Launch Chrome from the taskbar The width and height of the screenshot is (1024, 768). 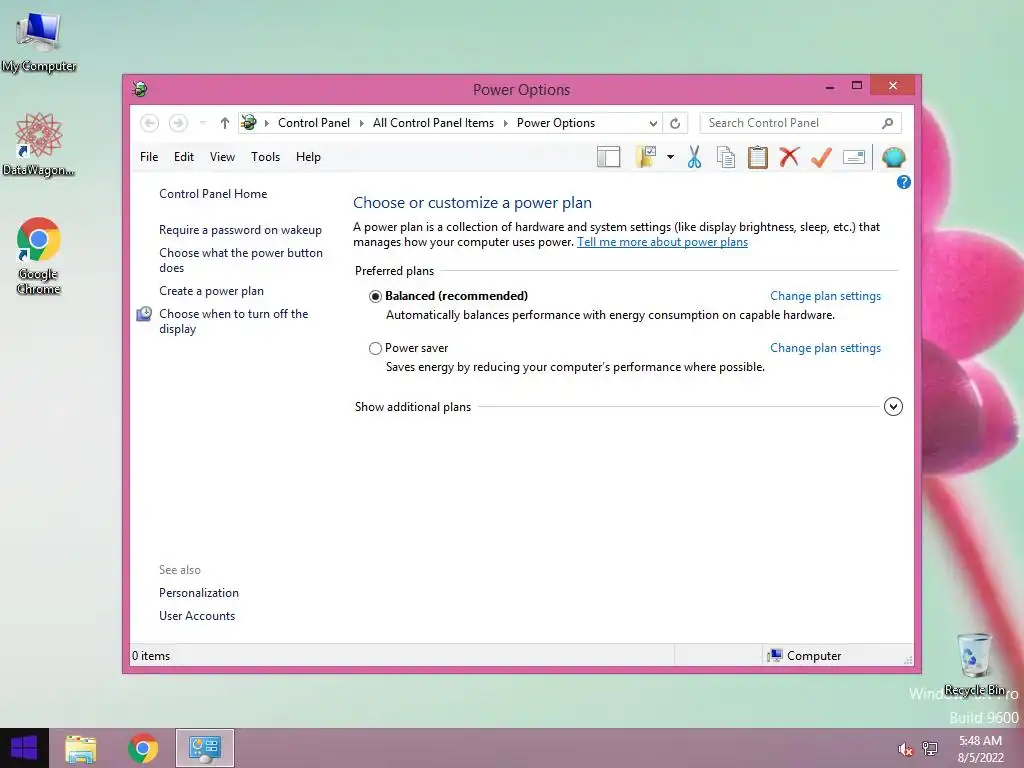tap(143, 748)
